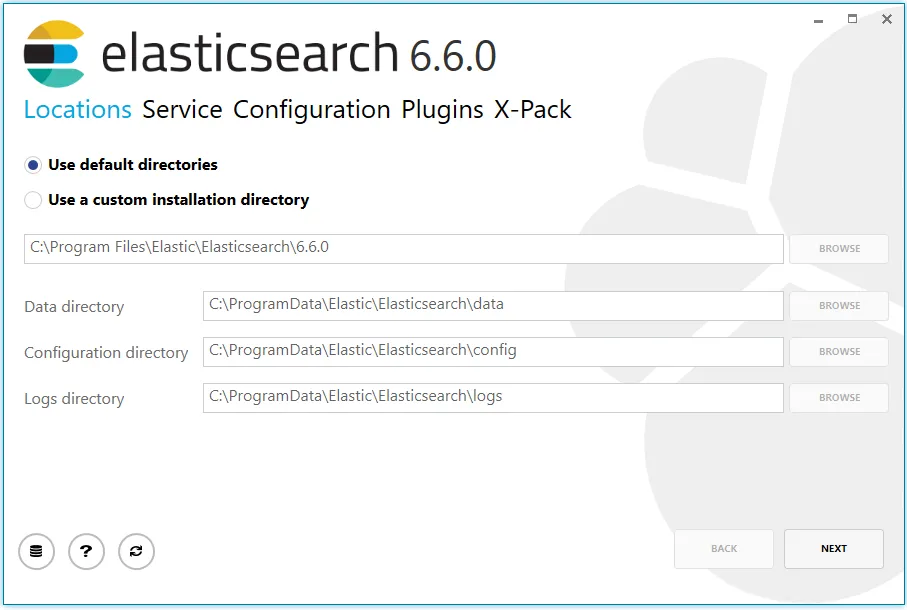907x610 pixels.
Task: Minimize the installer window
Action: click(818, 19)
